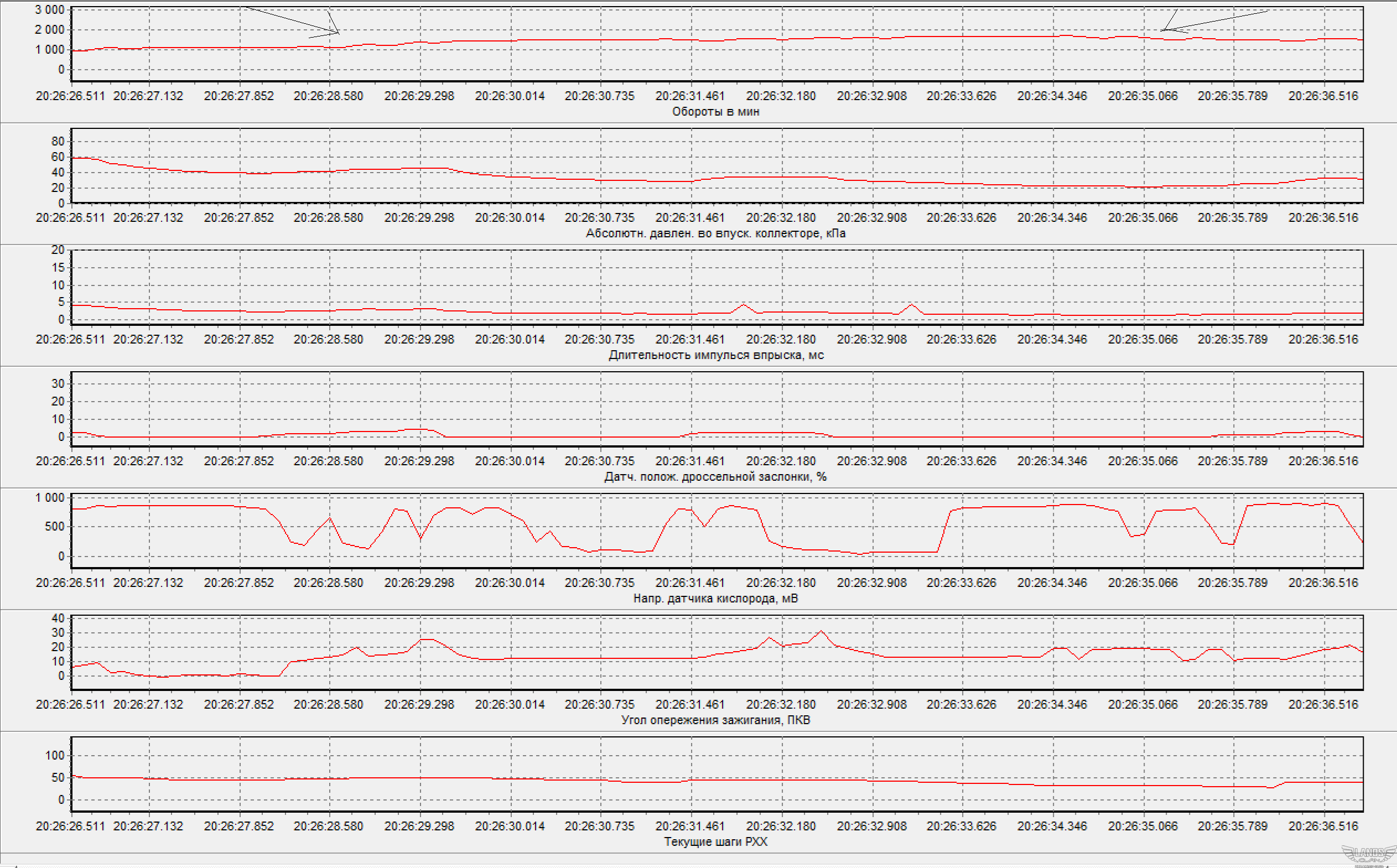The width and height of the screenshot is (1397, 868).
Task: Click the first injection pulse spike
Action: coord(744,305)
